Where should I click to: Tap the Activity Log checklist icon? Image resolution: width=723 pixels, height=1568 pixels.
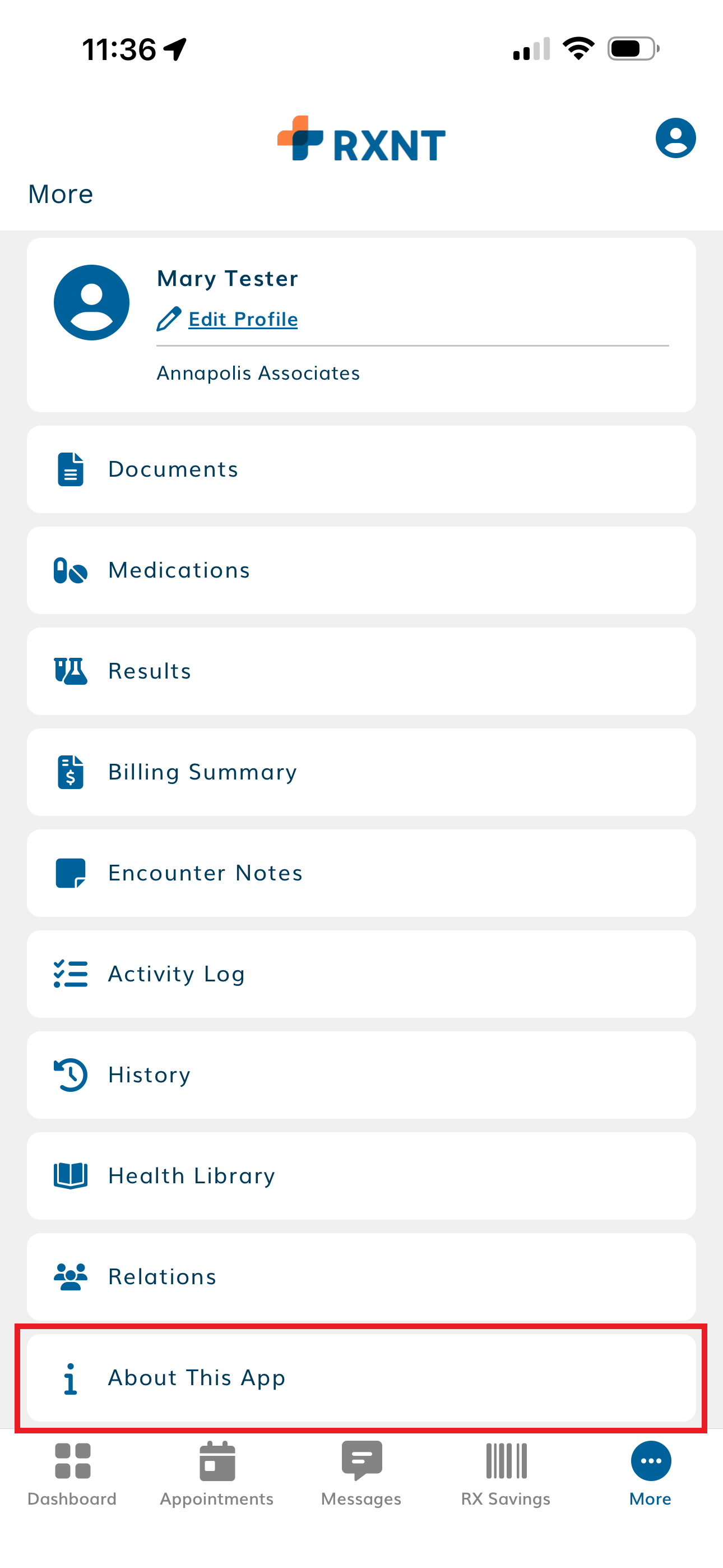click(x=71, y=974)
